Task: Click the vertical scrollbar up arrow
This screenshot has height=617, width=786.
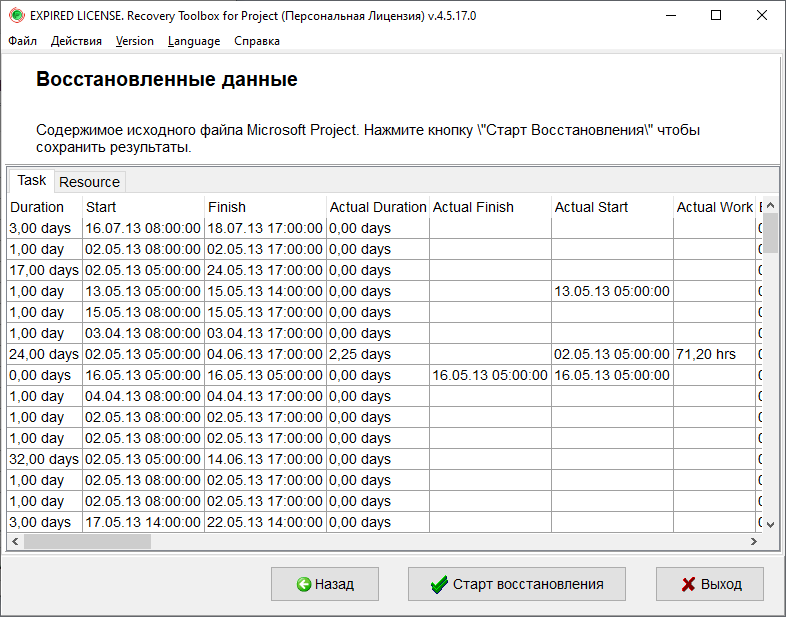Action: point(770,205)
